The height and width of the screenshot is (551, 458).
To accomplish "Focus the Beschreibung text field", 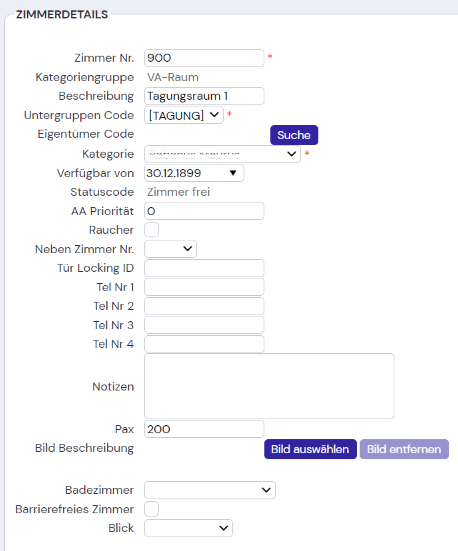I will [x=204, y=96].
